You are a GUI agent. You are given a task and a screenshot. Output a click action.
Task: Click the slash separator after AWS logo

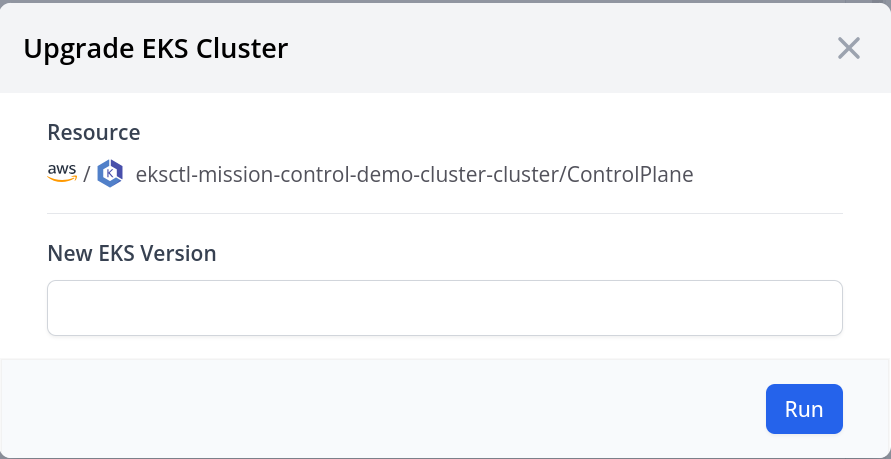(x=87, y=174)
